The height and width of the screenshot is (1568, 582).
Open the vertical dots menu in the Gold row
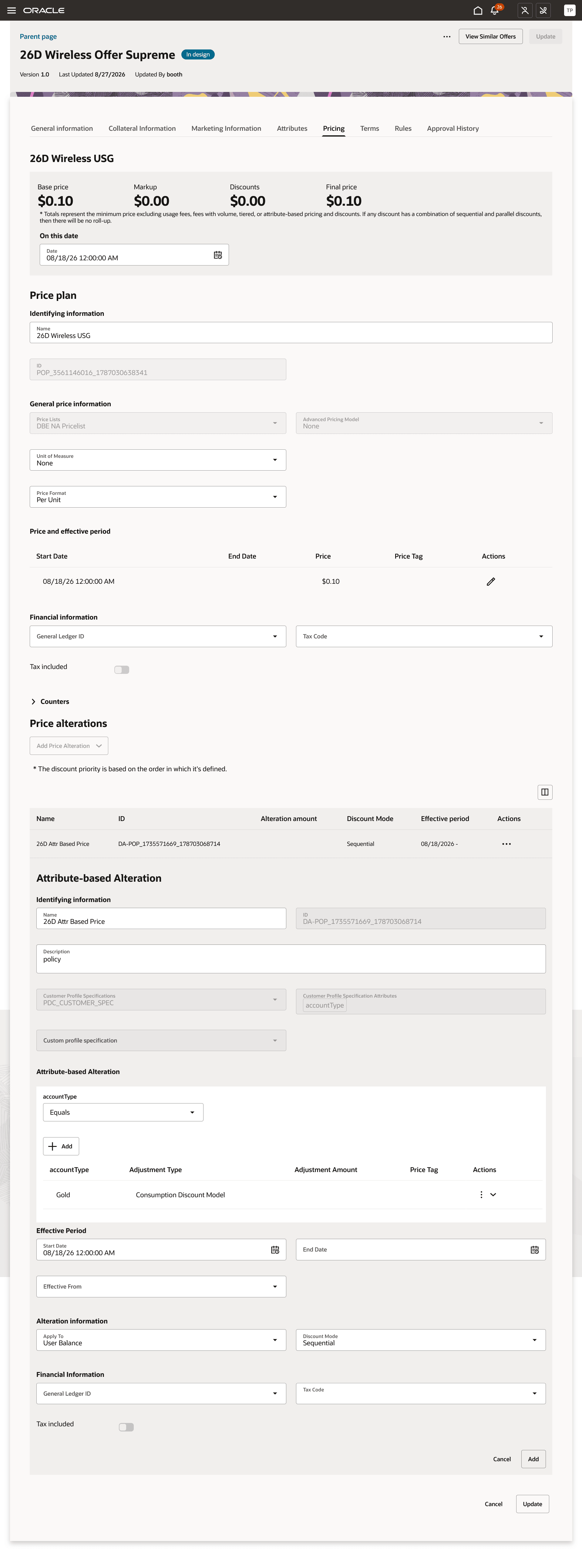pyautogui.click(x=482, y=1195)
